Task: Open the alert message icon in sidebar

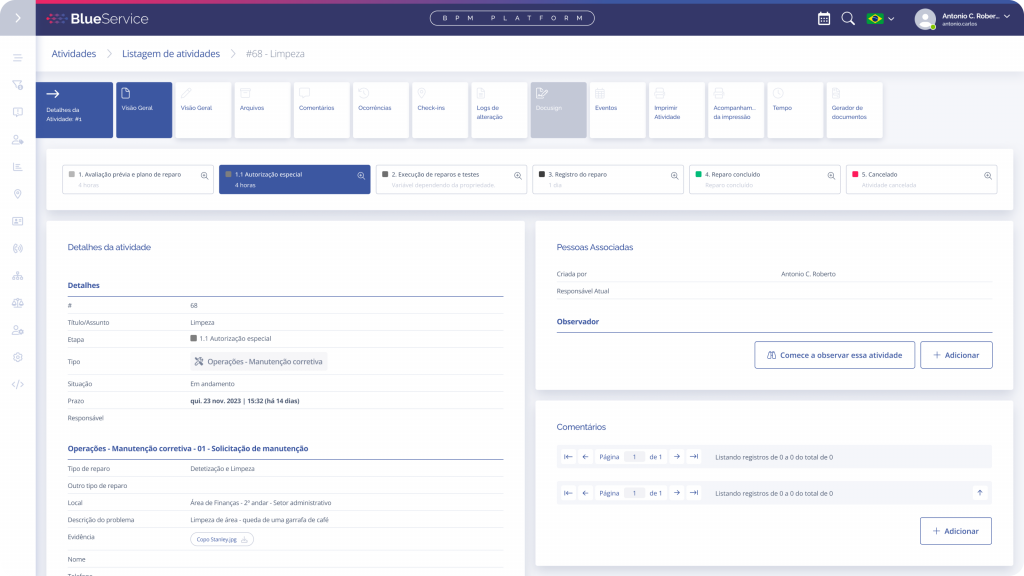Action: (x=18, y=112)
